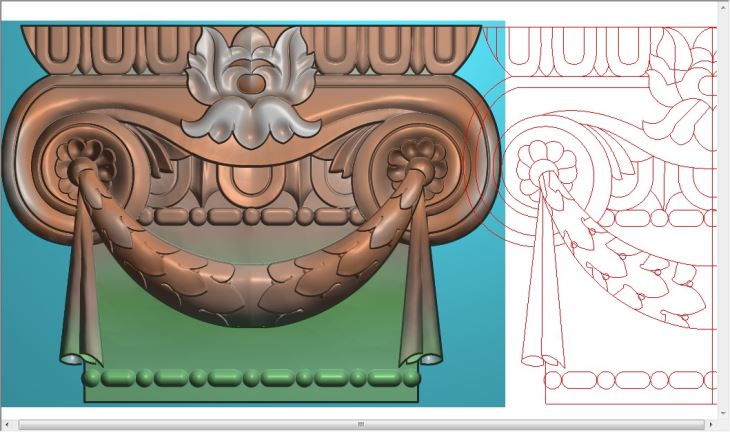Screen dimensions: 730x432
Task: Click the vertical scrollbar up arrow
Action: pos(723,8)
